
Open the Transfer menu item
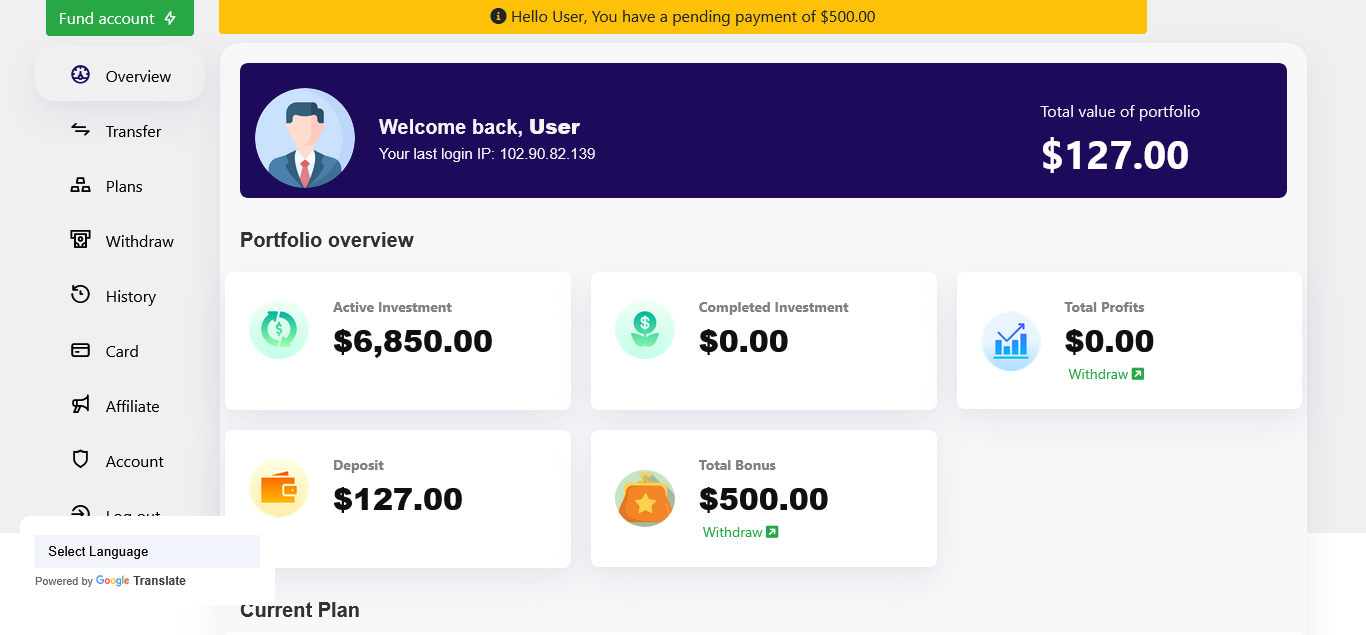[x=133, y=131]
